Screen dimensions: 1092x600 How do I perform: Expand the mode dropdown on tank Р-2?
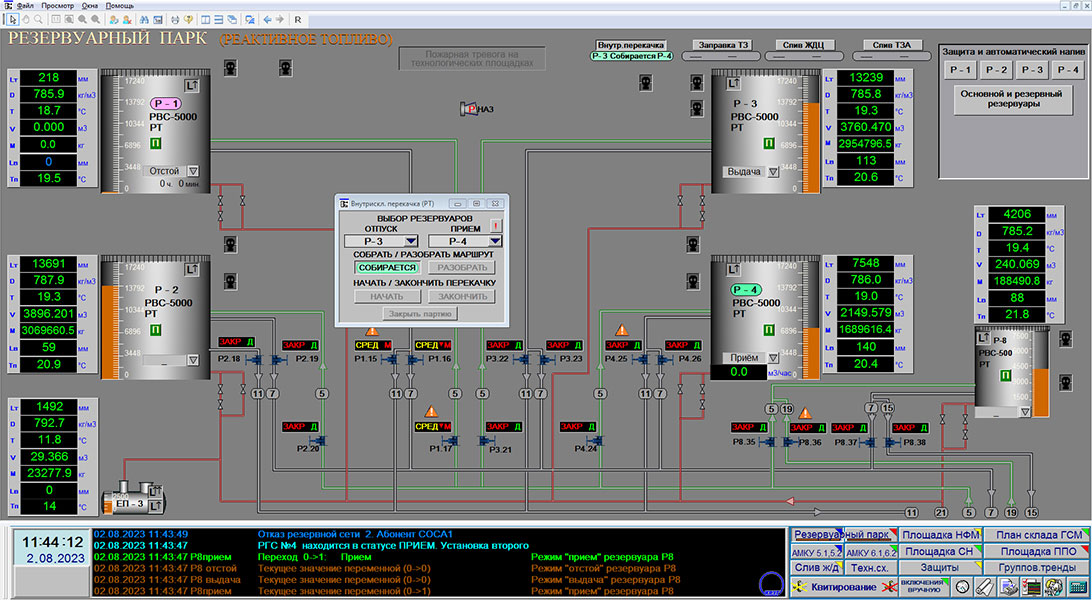pyautogui.click(x=193, y=360)
